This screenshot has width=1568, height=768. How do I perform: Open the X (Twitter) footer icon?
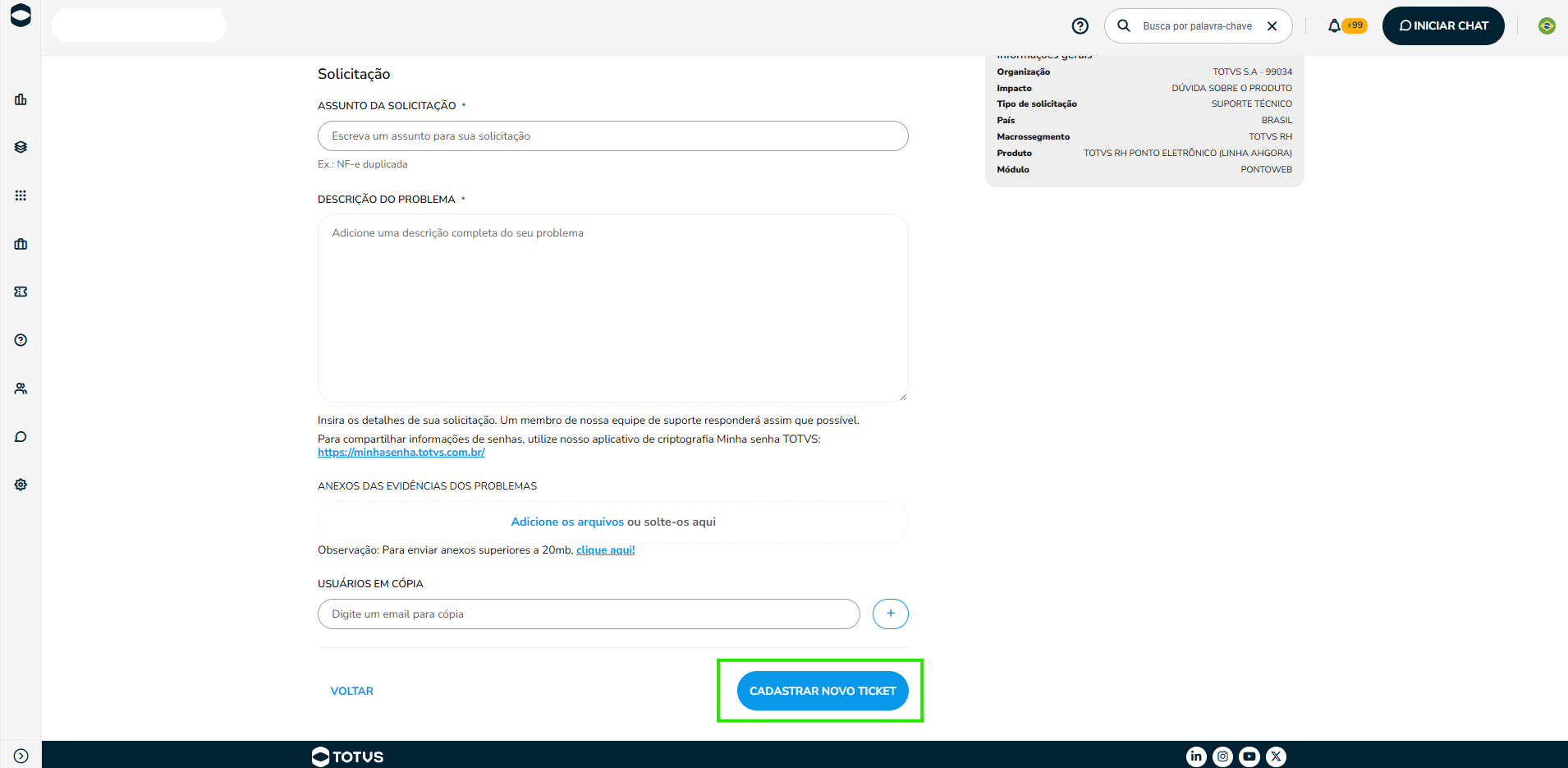(1276, 757)
